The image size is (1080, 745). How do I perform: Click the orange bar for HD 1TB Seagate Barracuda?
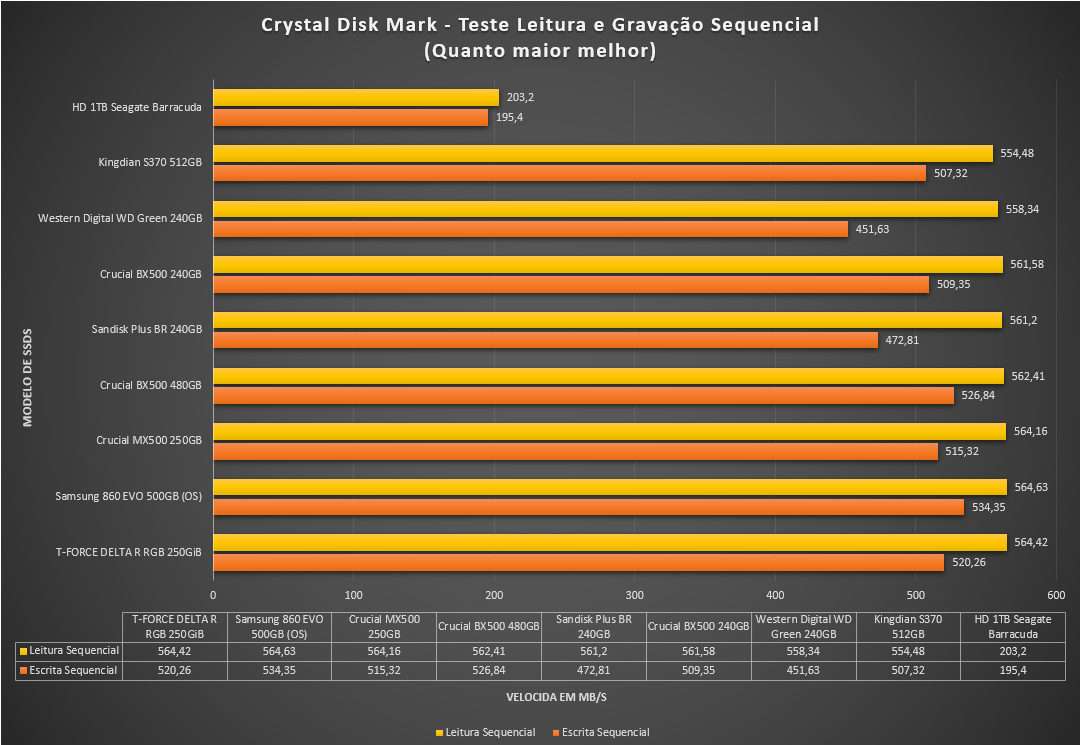350,117
